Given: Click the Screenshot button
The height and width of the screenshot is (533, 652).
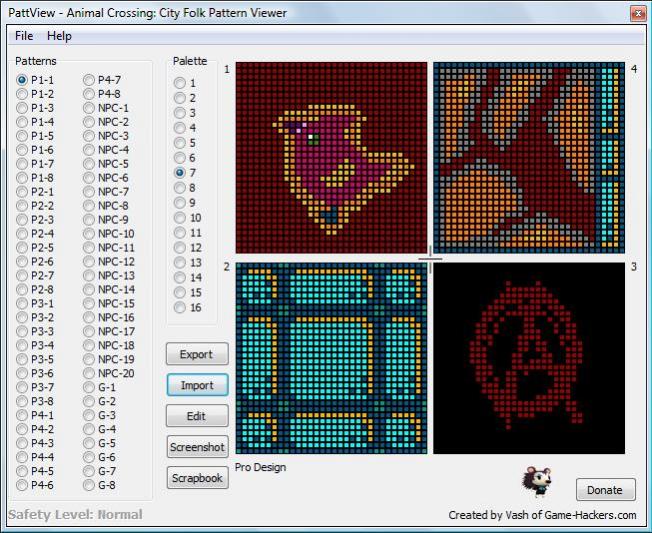Looking at the screenshot, I should 197,447.
